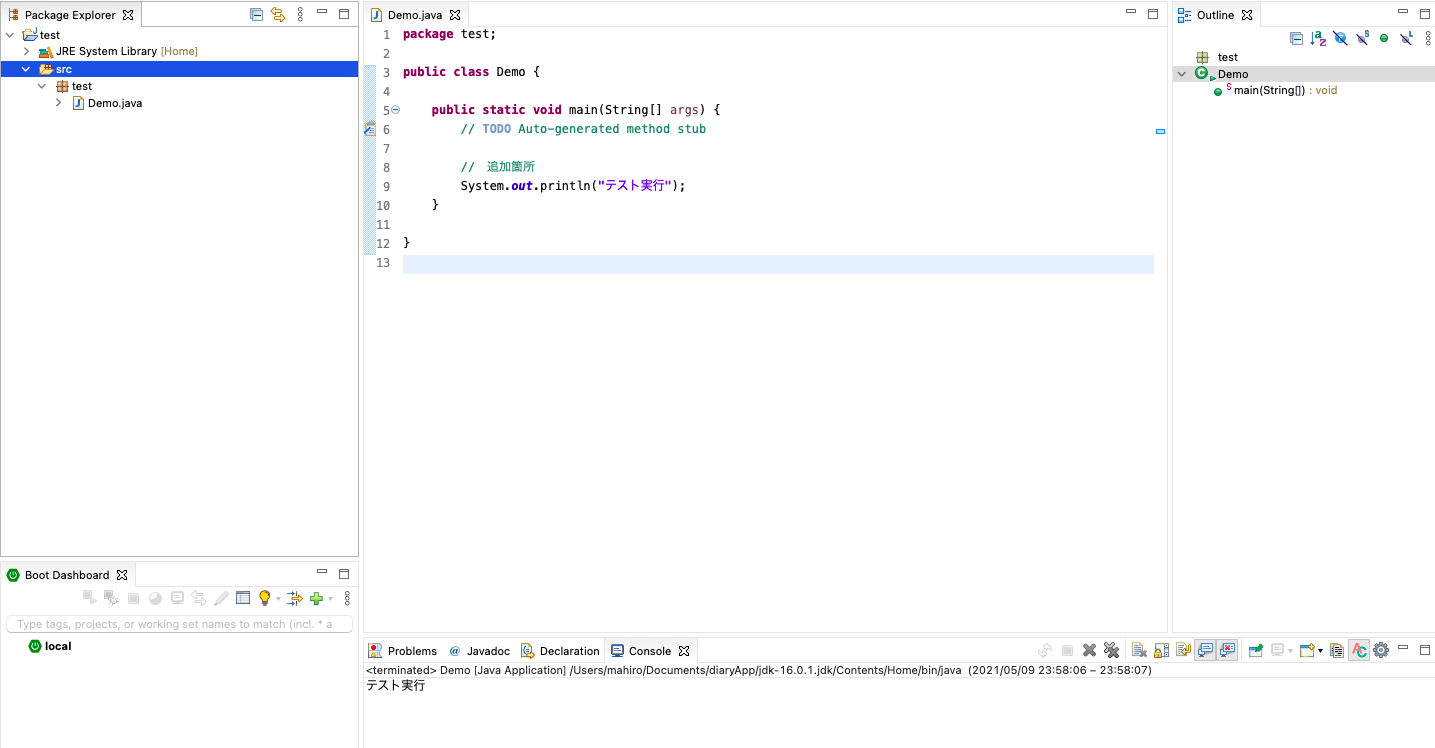Hide static members in the Outline view
Screen dimensions: 1435x748
1363,38
